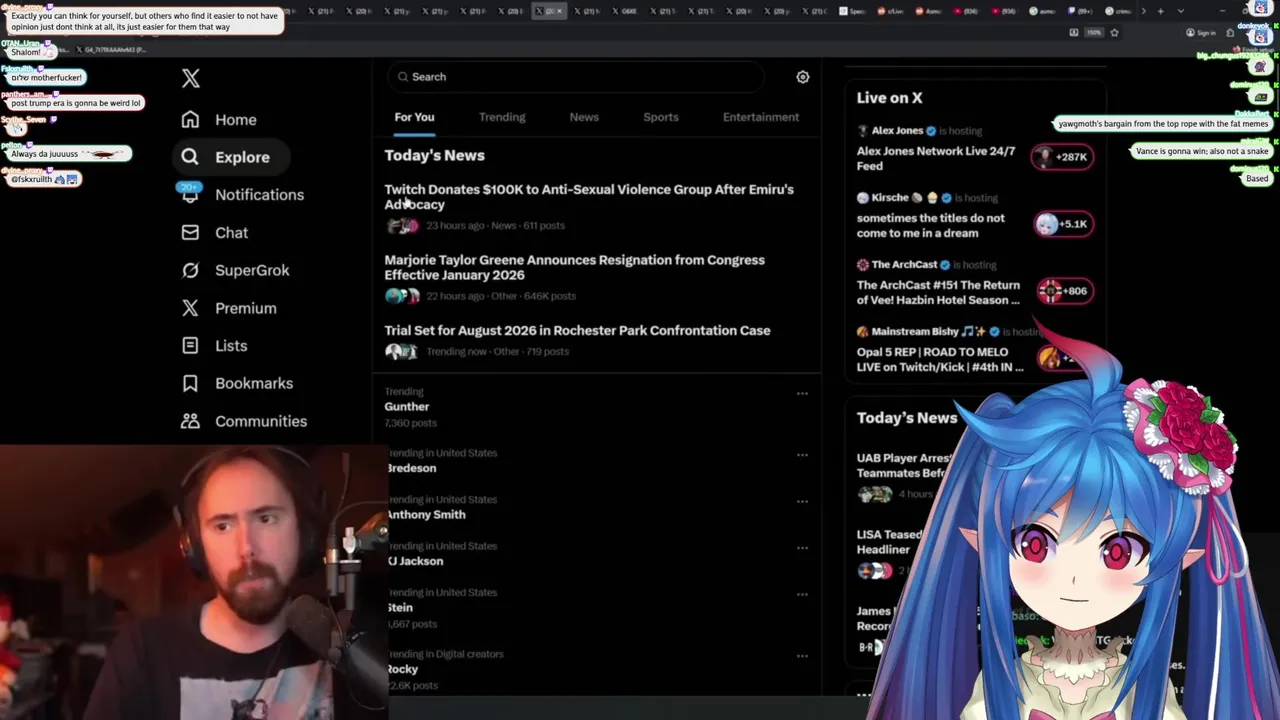This screenshot has height=720, width=1280.
Task: Open Notifications bell icon
Action: point(190,194)
